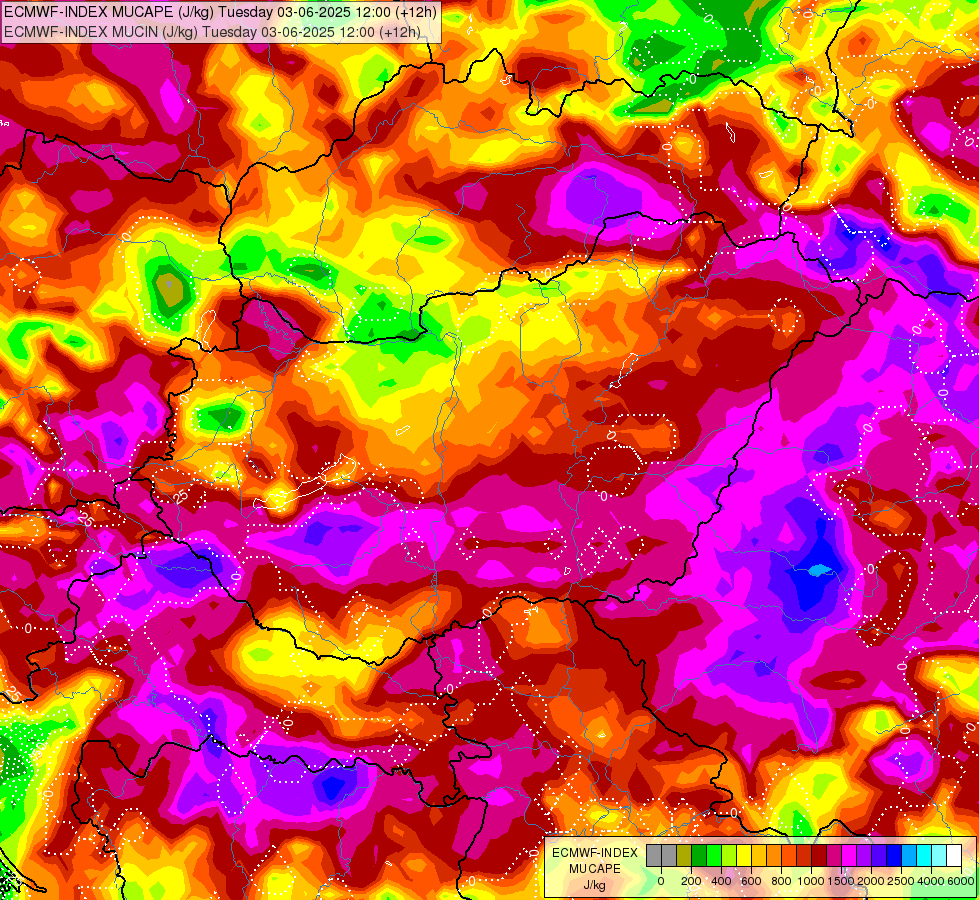The height and width of the screenshot is (900, 979).
Task: Pick the pure yellow legend swatch
Action: click(744, 855)
